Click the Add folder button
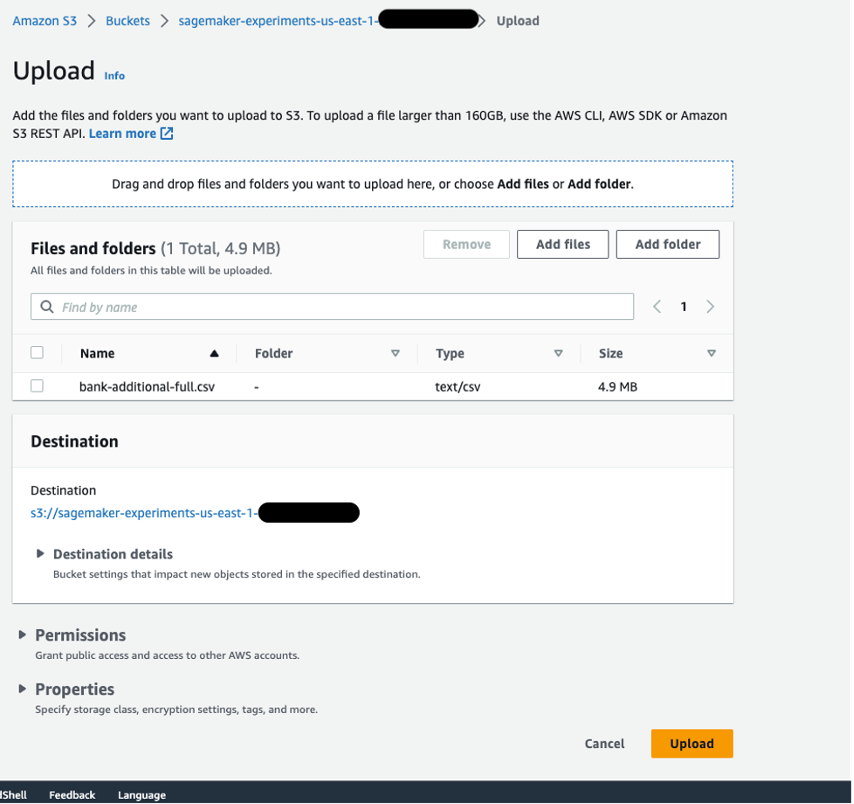Image resolution: width=854 pixels, height=804 pixels. point(667,244)
